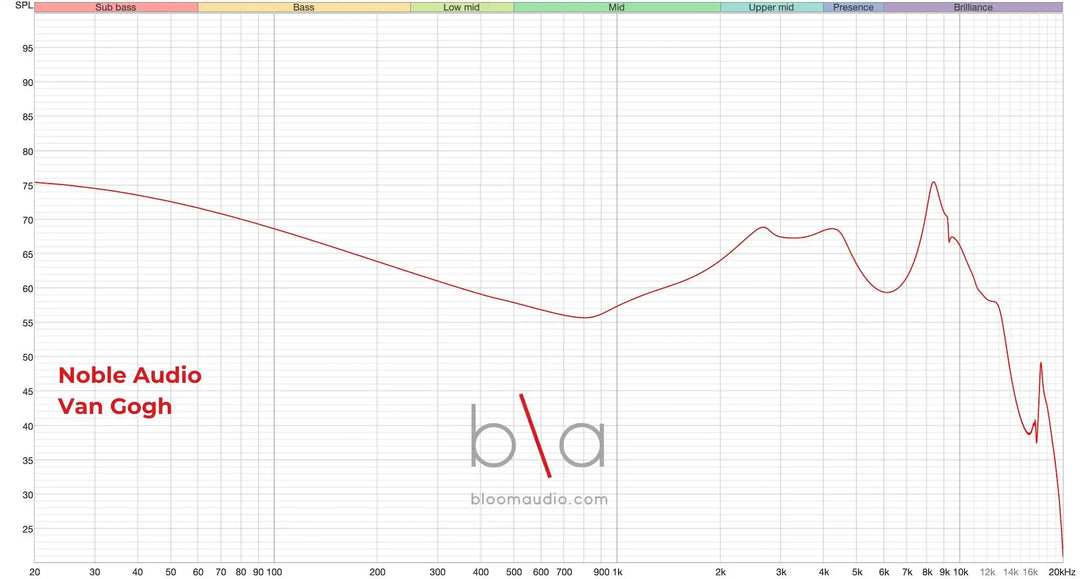Click the 25 dB axis value
1080x579 pixels.
point(28,529)
